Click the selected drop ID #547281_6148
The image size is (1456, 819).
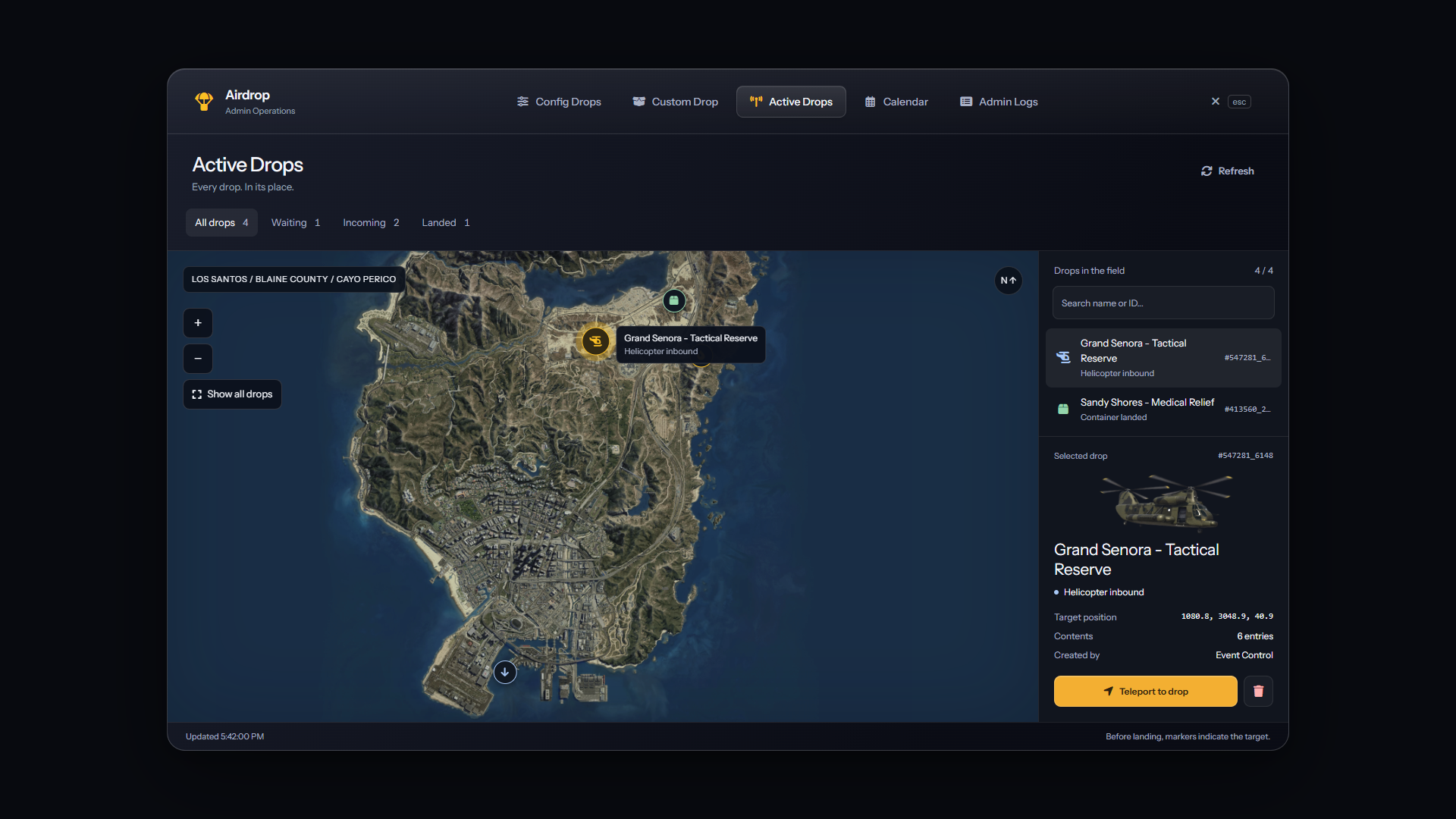pyautogui.click(x=1245, y=456)
